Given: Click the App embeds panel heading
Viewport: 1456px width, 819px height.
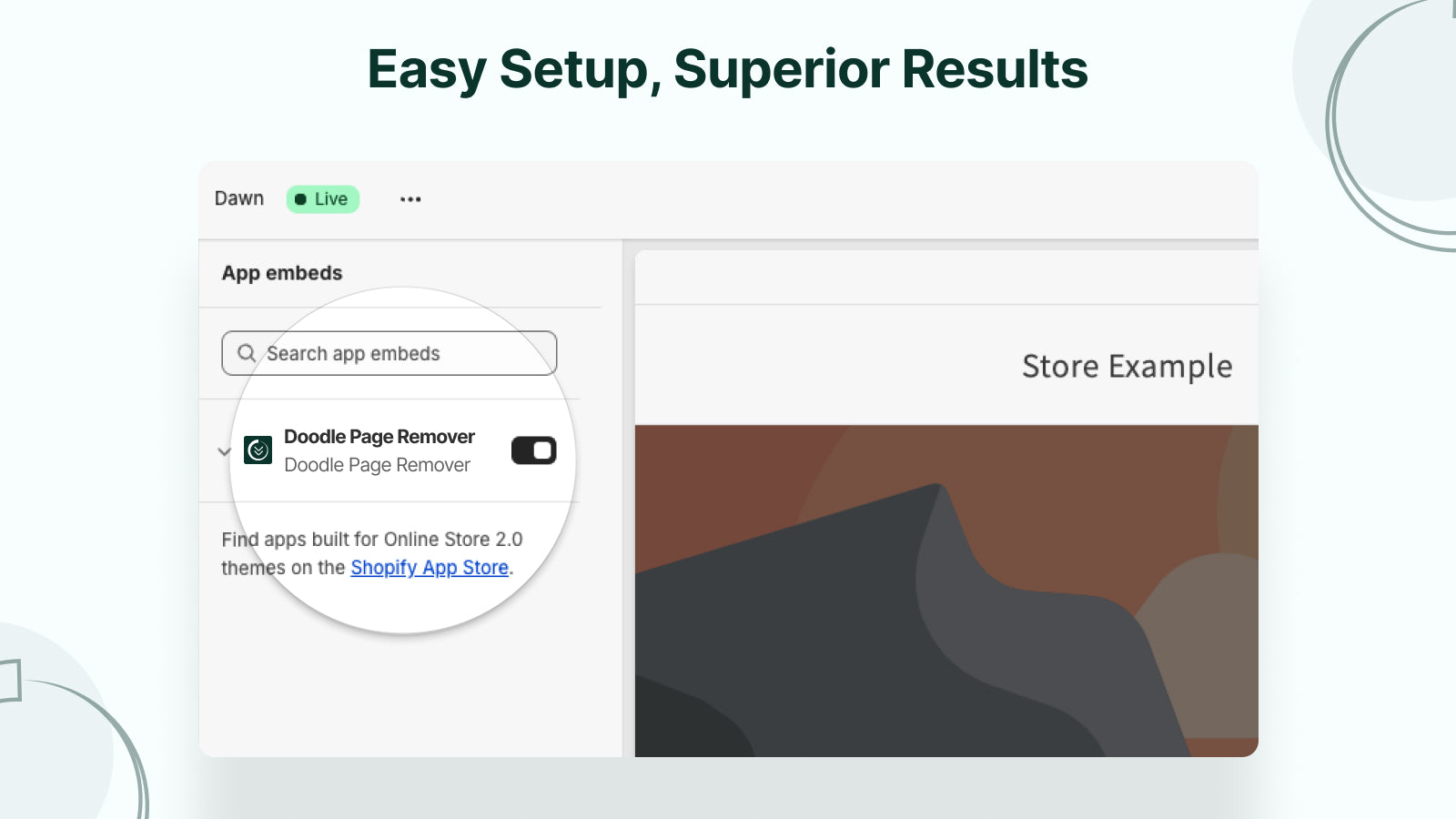Looking at the screenshot, I should tap(282, 273).
